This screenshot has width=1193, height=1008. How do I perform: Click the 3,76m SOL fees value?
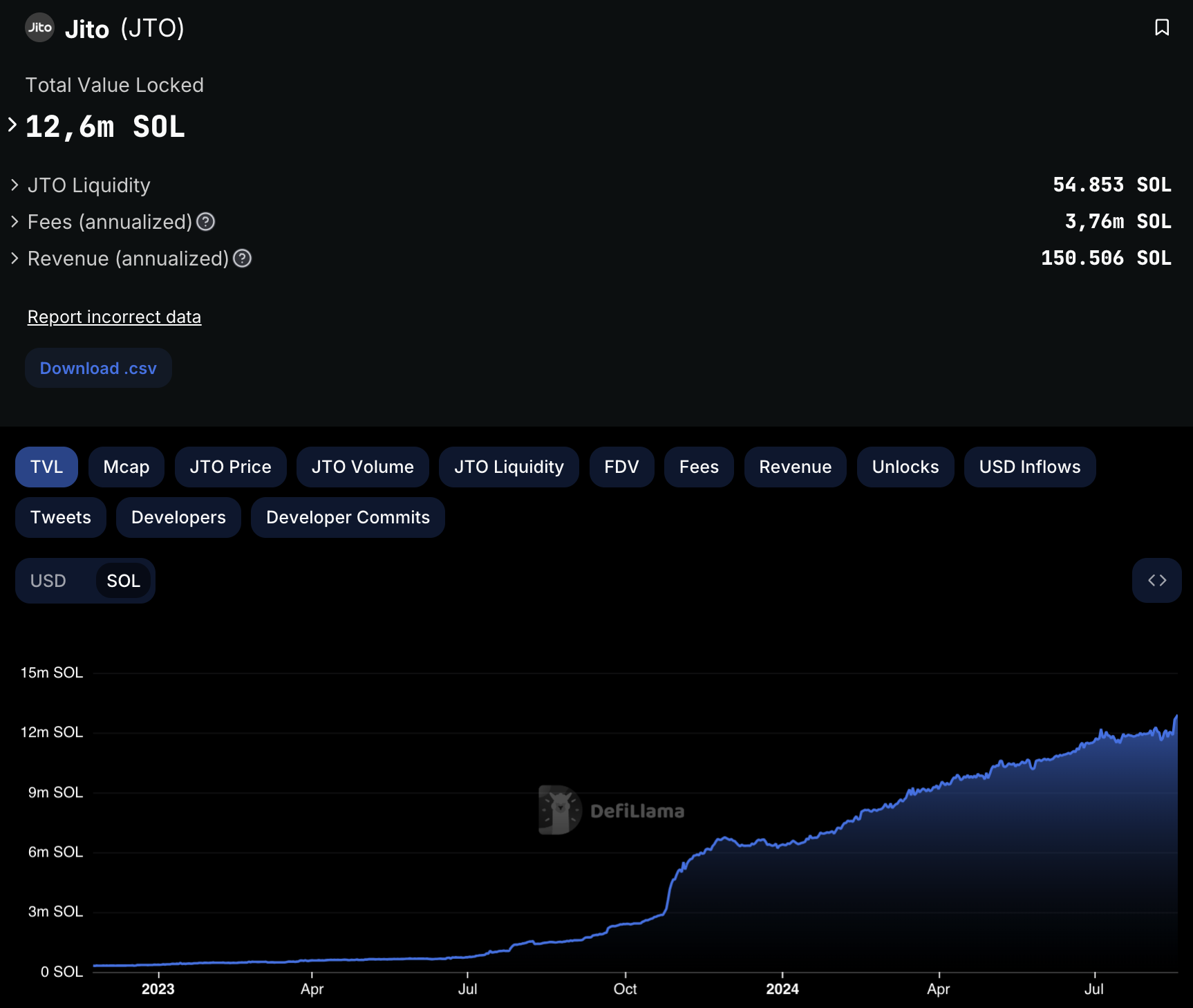1118,222
